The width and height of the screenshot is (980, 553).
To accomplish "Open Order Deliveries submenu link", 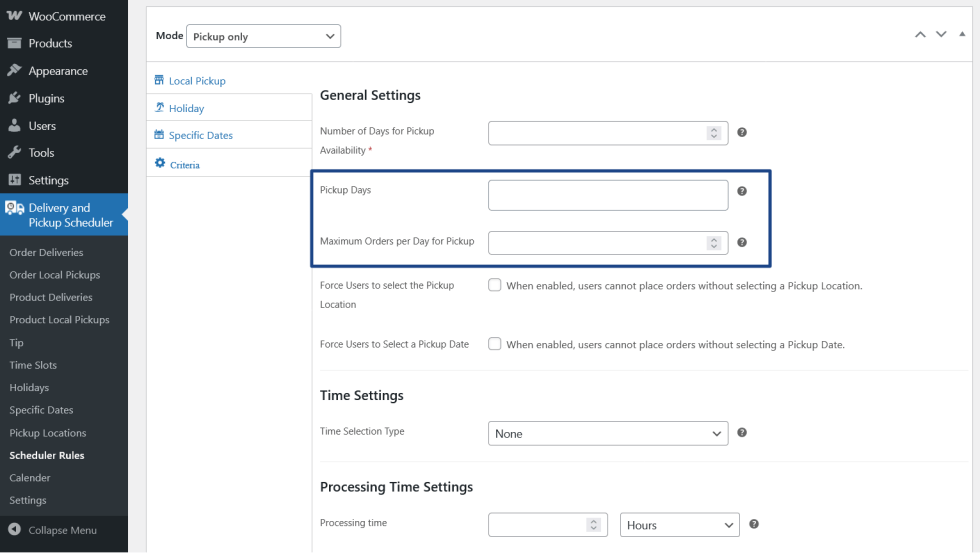I will pos(46,252).
